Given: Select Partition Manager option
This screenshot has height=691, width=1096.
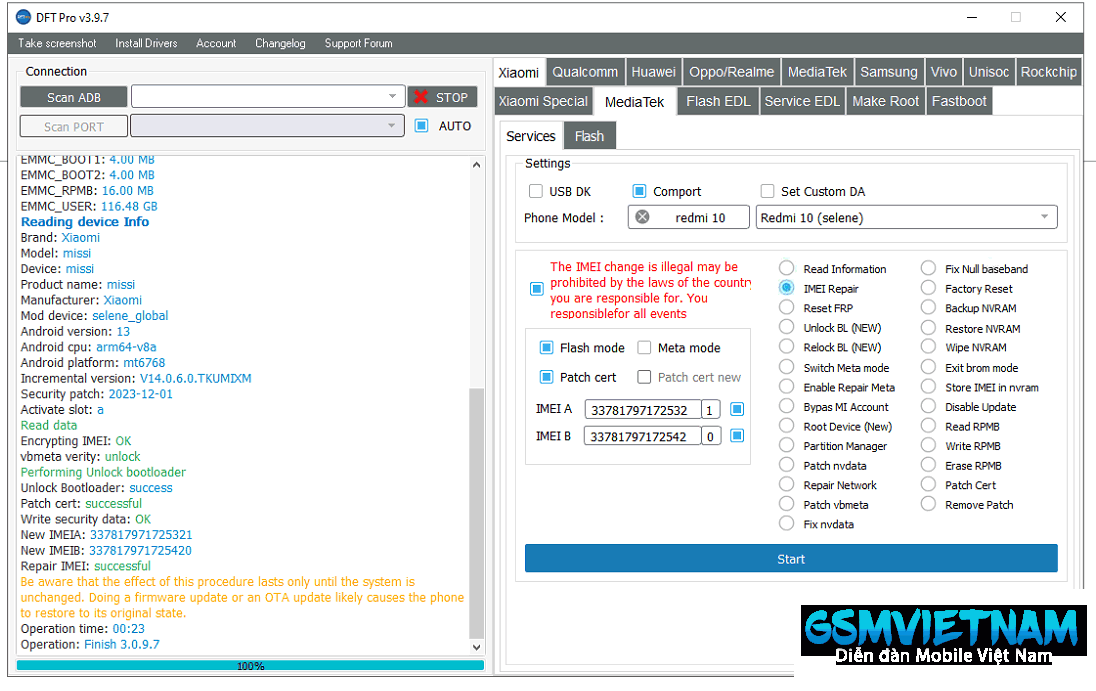Looking at the screenshot, I should pos(787,445).
